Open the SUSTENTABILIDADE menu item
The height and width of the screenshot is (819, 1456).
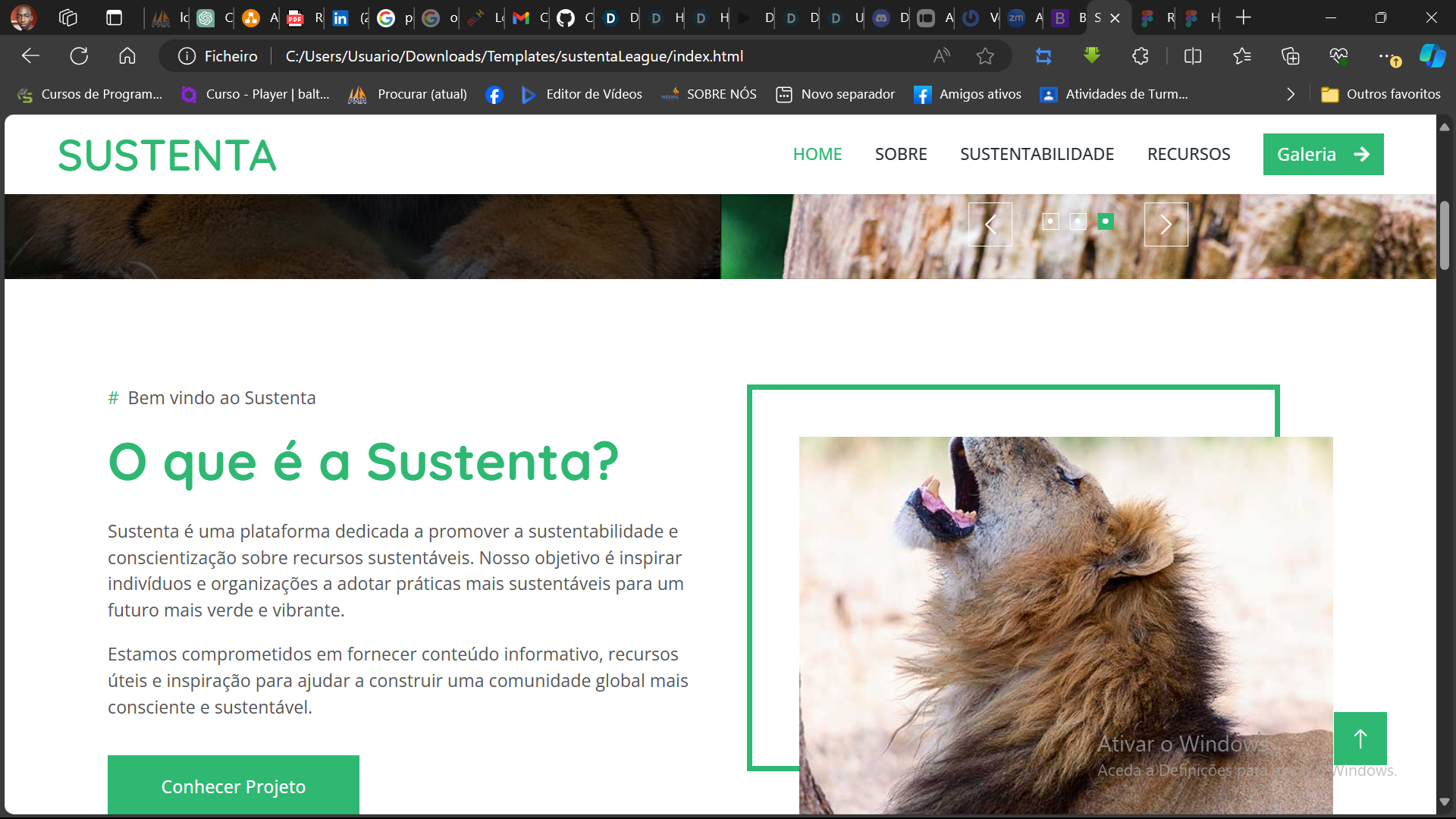click(x=1037, y=154)
